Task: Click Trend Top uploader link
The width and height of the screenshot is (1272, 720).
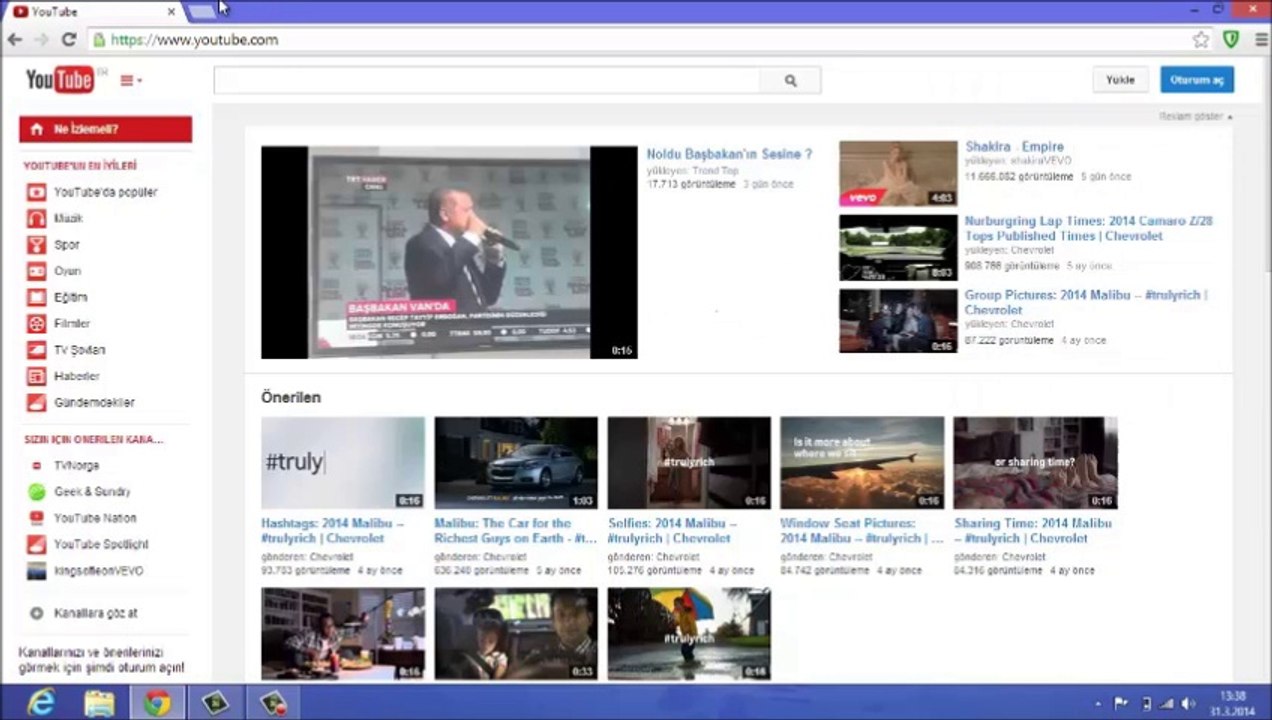Action: [715, 171]
